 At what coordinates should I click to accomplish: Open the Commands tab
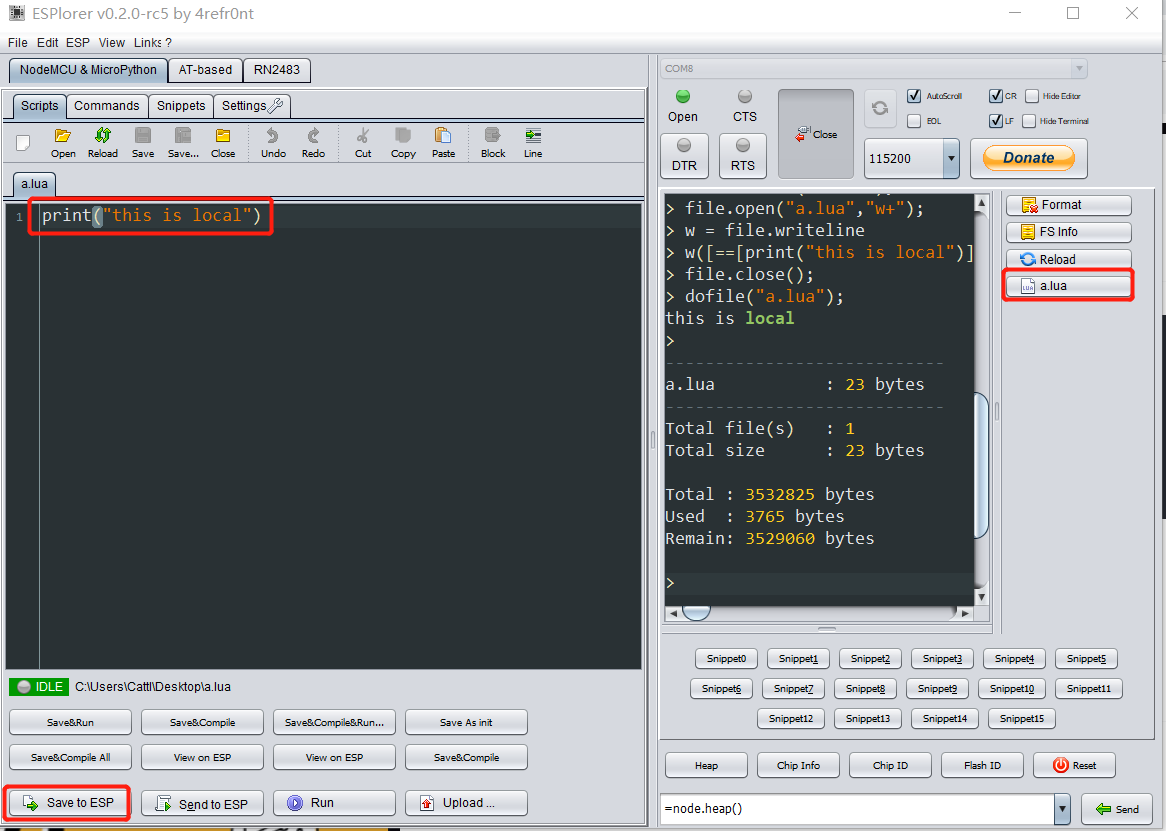pos(106,106)
